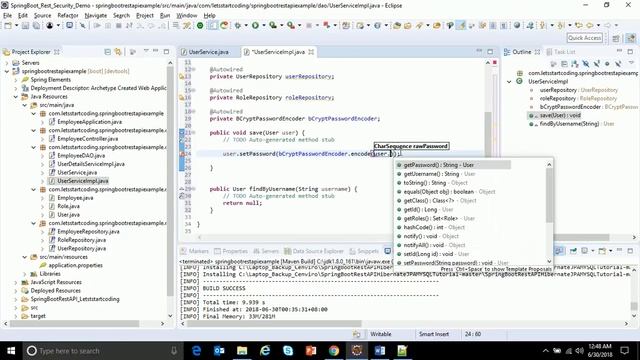Open Microsoft Edge from the taskbar

tap(196, 351)
